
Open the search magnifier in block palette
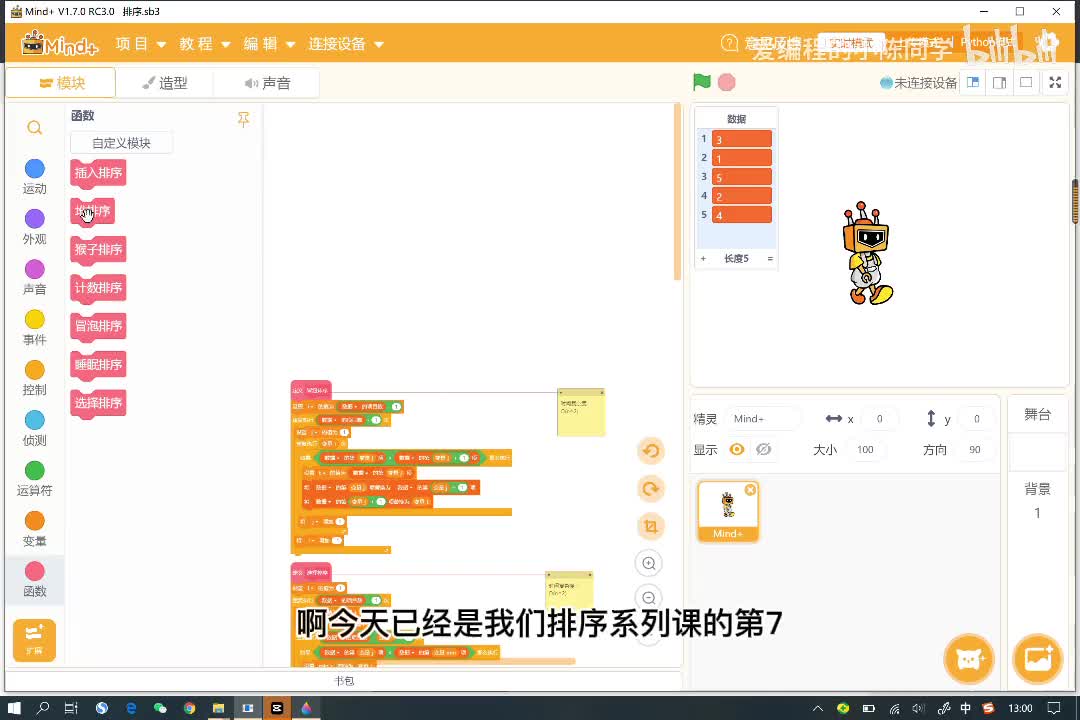pyautogui.click(x=34, y=127)
